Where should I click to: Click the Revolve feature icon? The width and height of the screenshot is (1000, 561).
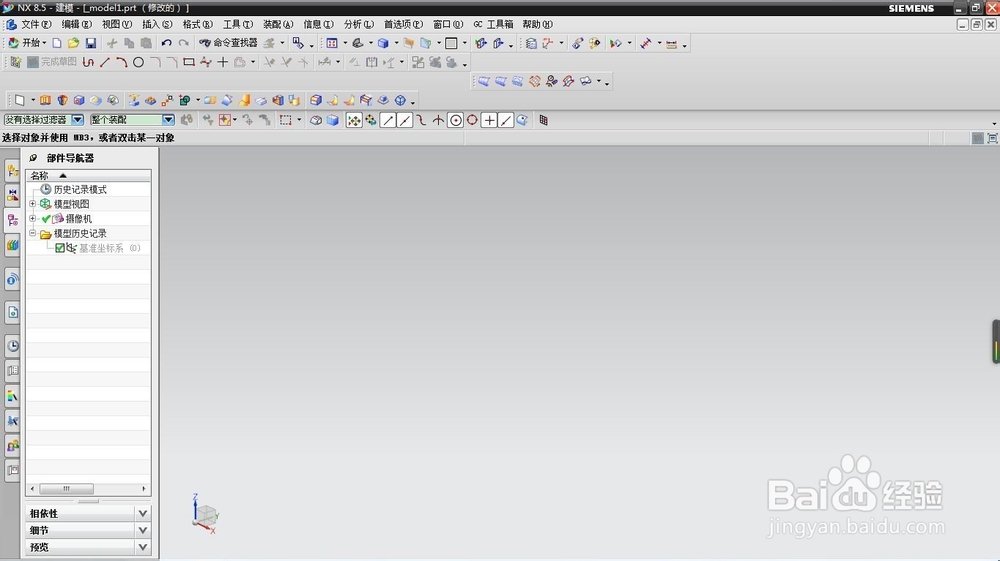tap(62, 100)
